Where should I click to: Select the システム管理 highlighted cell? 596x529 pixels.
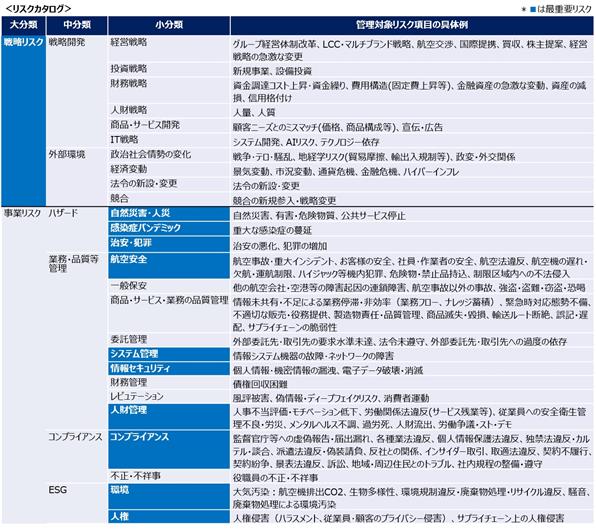[x=169, y=354]
